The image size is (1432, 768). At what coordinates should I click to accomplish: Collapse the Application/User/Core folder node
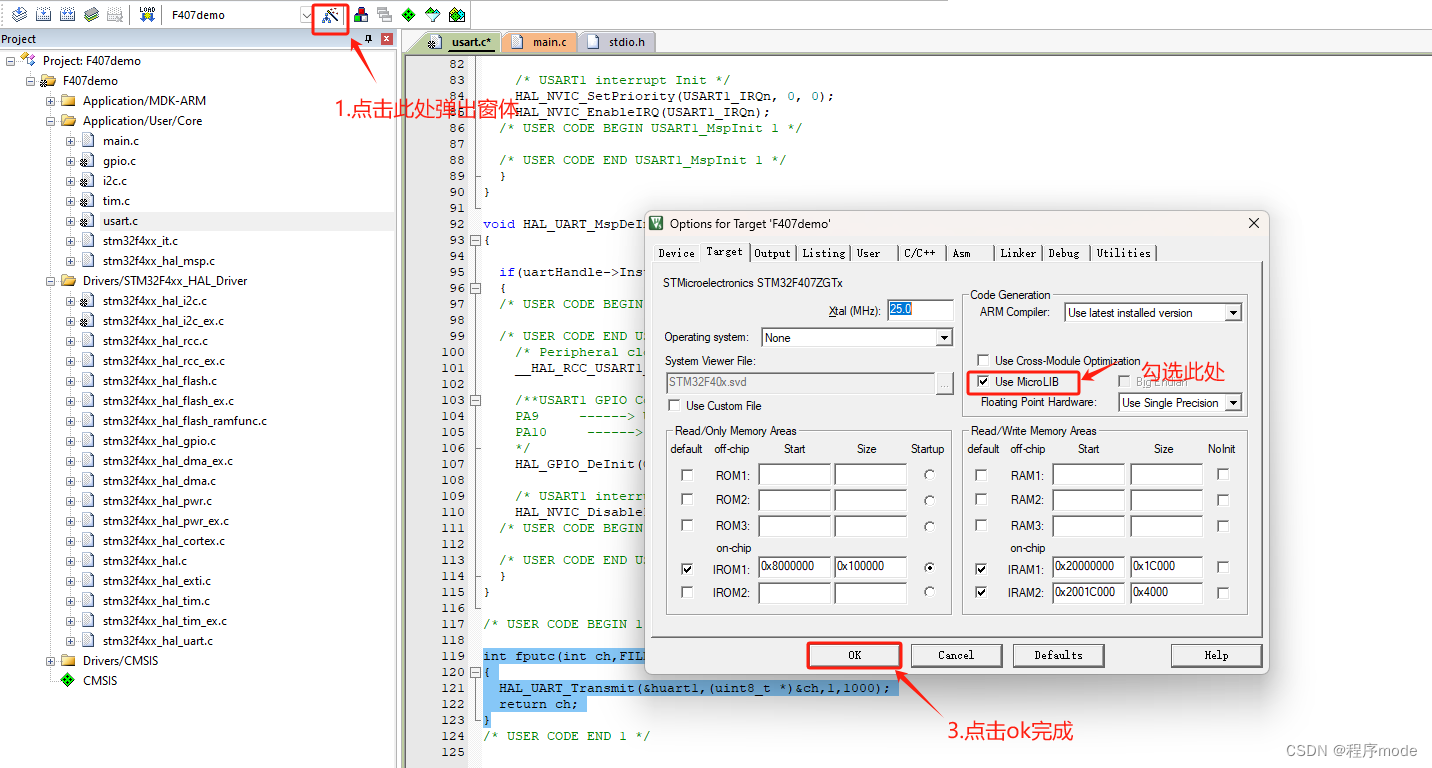click(50, 121)
